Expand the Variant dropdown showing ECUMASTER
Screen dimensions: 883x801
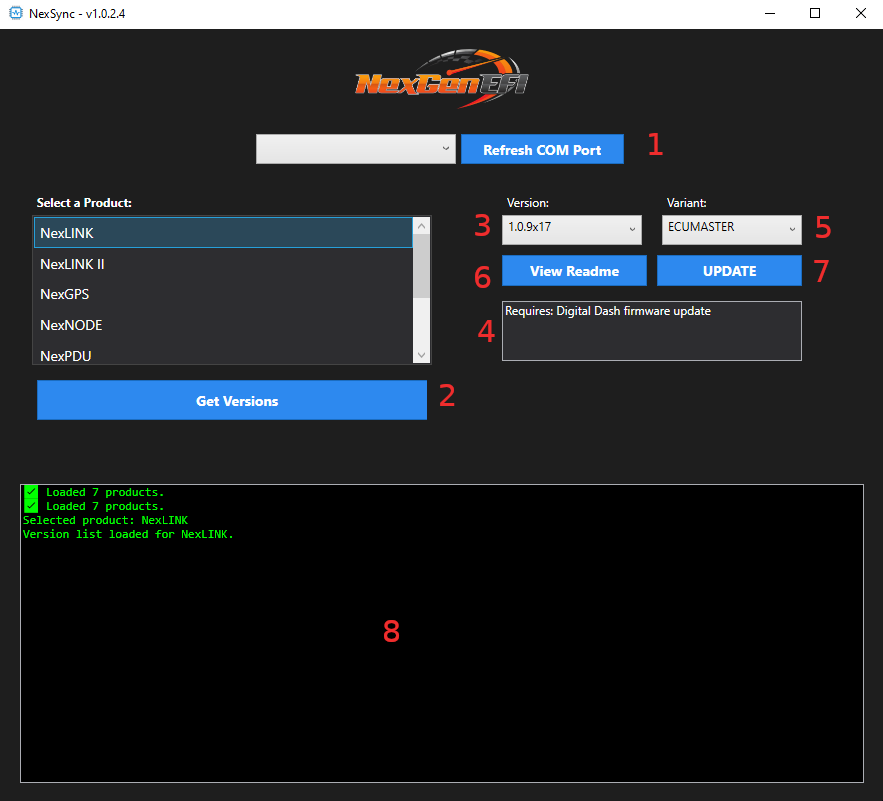click(x=732, y=229)
